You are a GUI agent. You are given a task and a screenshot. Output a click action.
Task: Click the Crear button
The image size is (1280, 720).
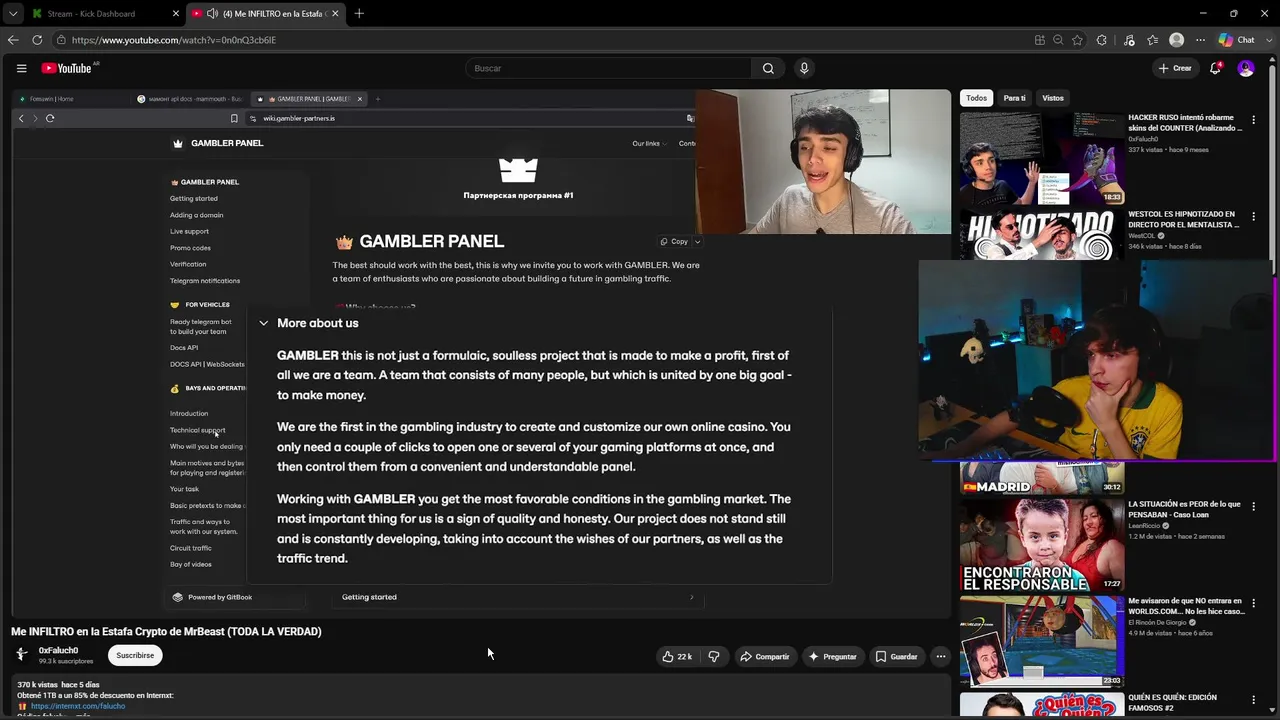(x=1175, y=68)
